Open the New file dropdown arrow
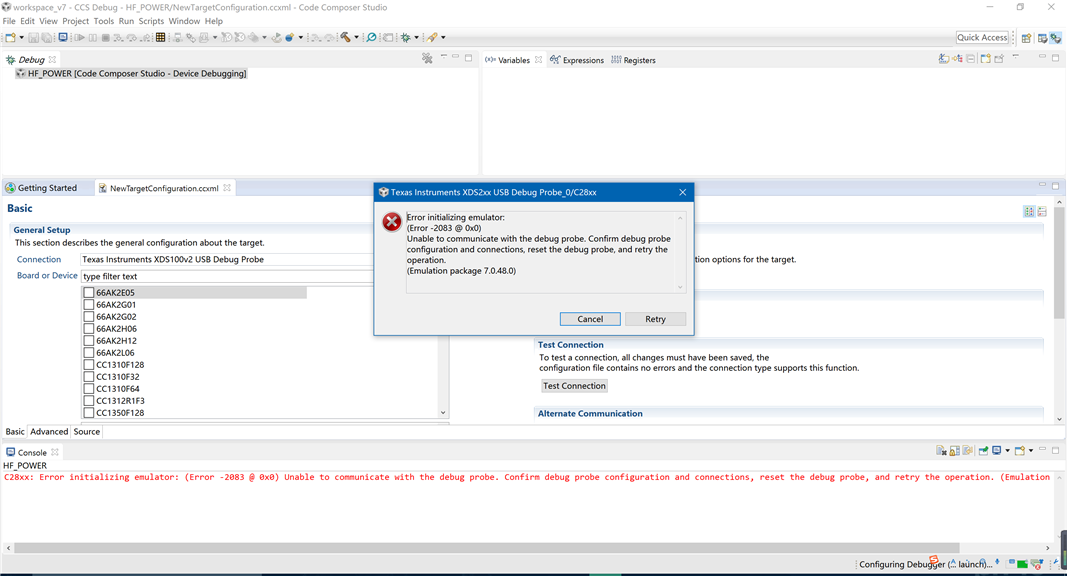The width and height of the screenshot is (1067, 576). [x=22, y=37]
